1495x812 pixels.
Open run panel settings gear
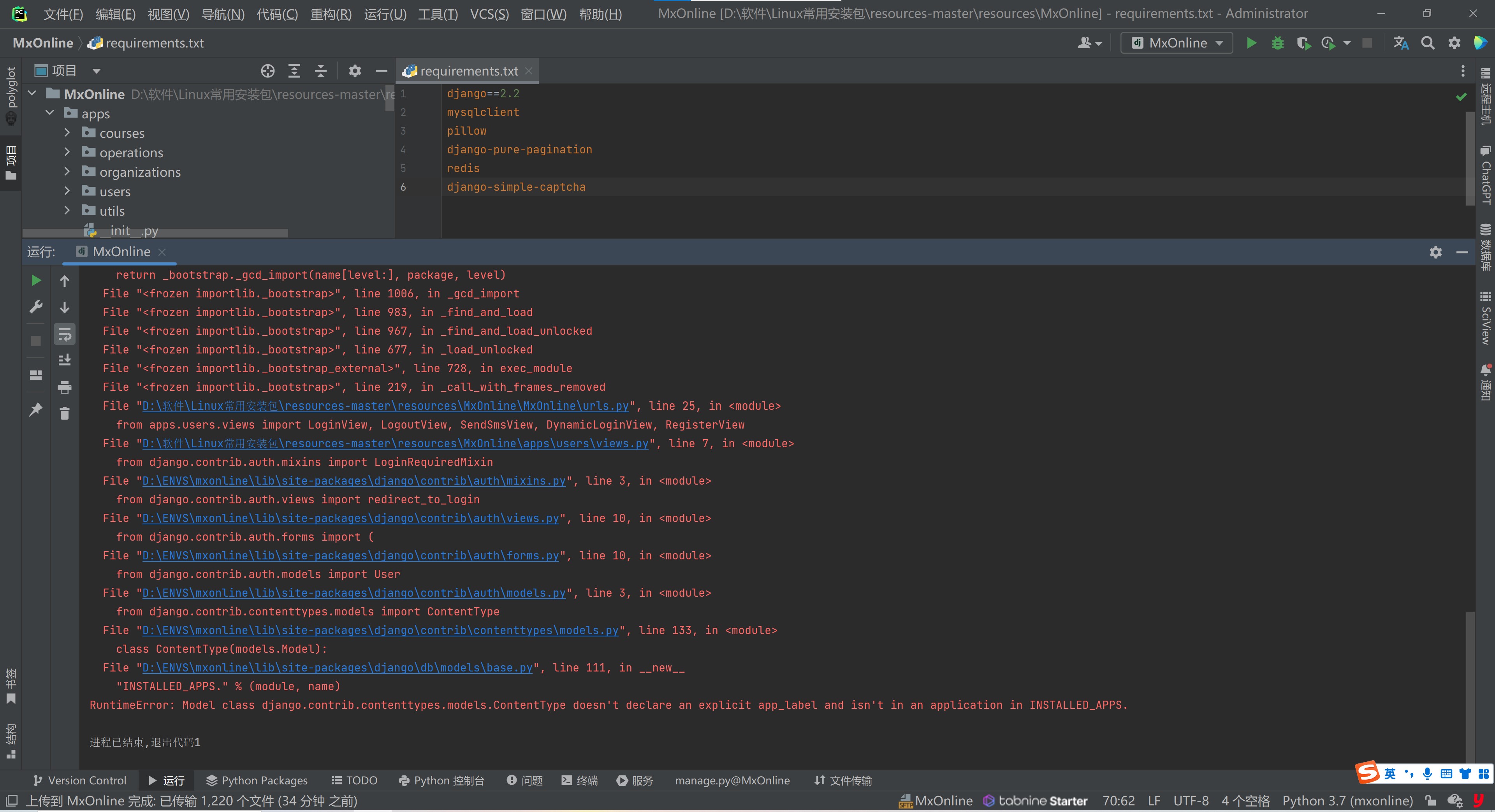point(1435,252)
